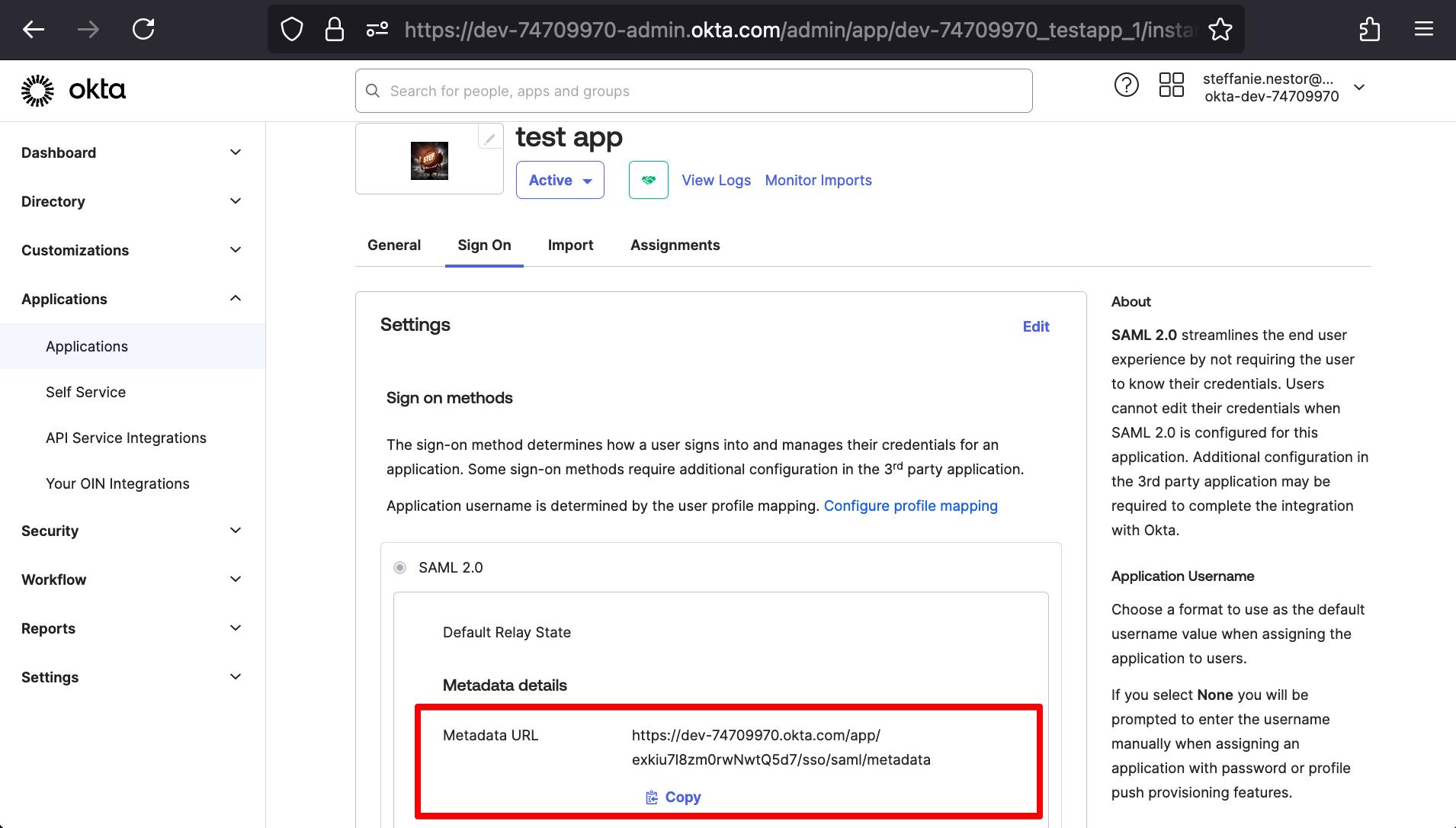The image size is (1456, 828).
Task: Open site permissions icon in address bar
Action: pyautogui.click(x=377, y=30)
